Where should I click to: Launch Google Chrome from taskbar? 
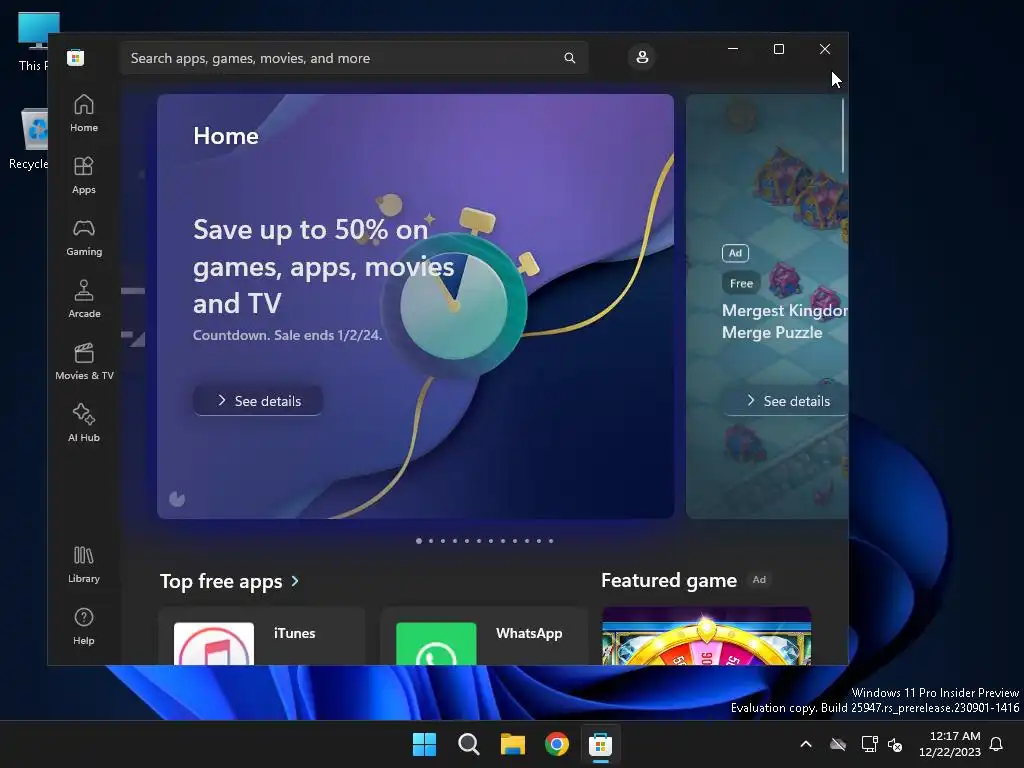pyautogui.click(x=556, y=744)
